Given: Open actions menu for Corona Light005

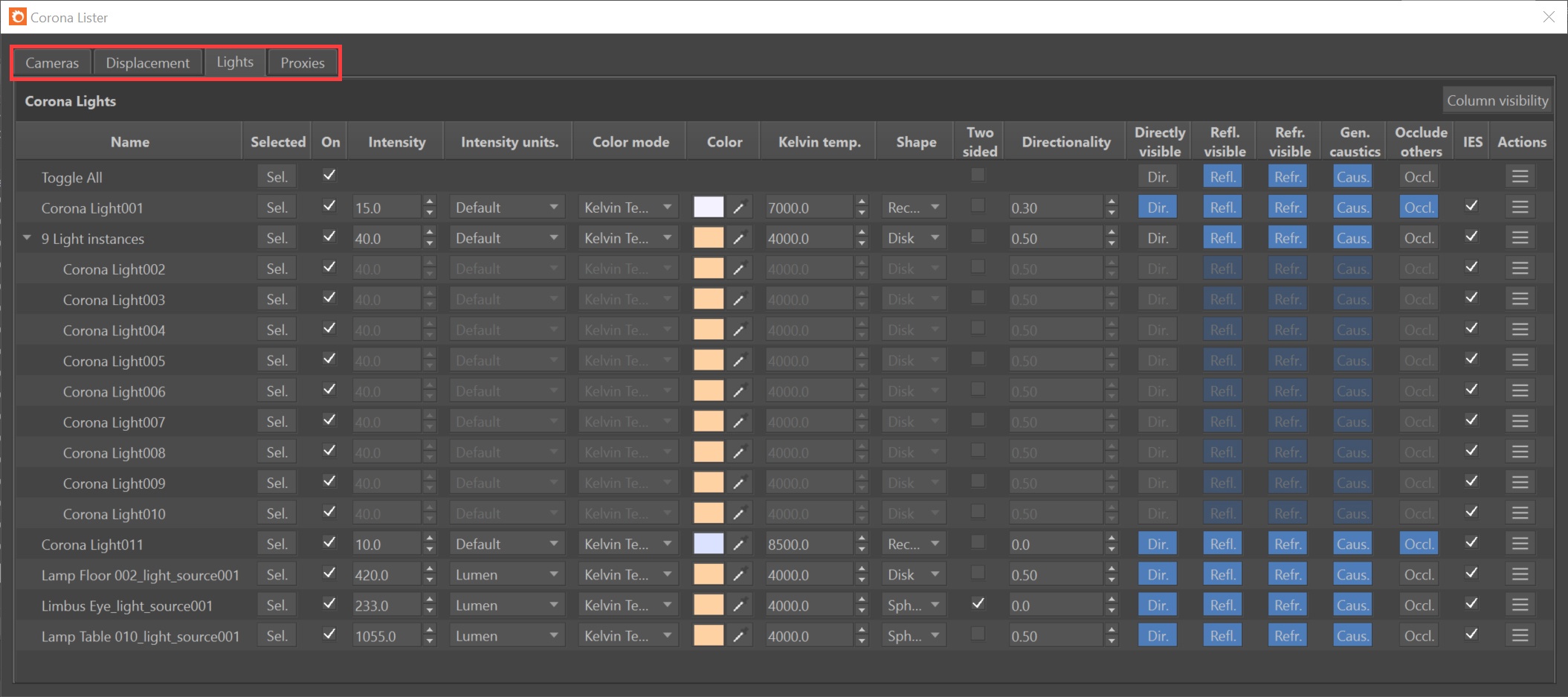Looking at the screenshot, I should (1520, 361).
